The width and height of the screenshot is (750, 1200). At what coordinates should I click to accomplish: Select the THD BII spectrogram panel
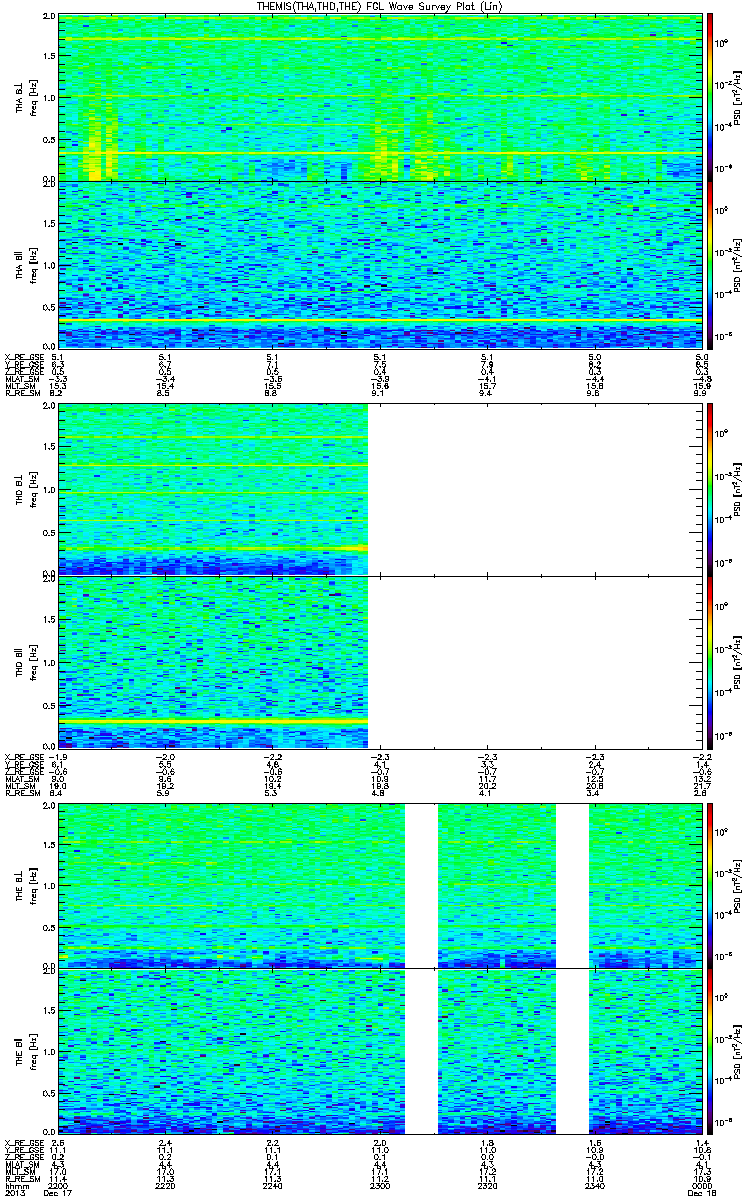tap(379, 661)
